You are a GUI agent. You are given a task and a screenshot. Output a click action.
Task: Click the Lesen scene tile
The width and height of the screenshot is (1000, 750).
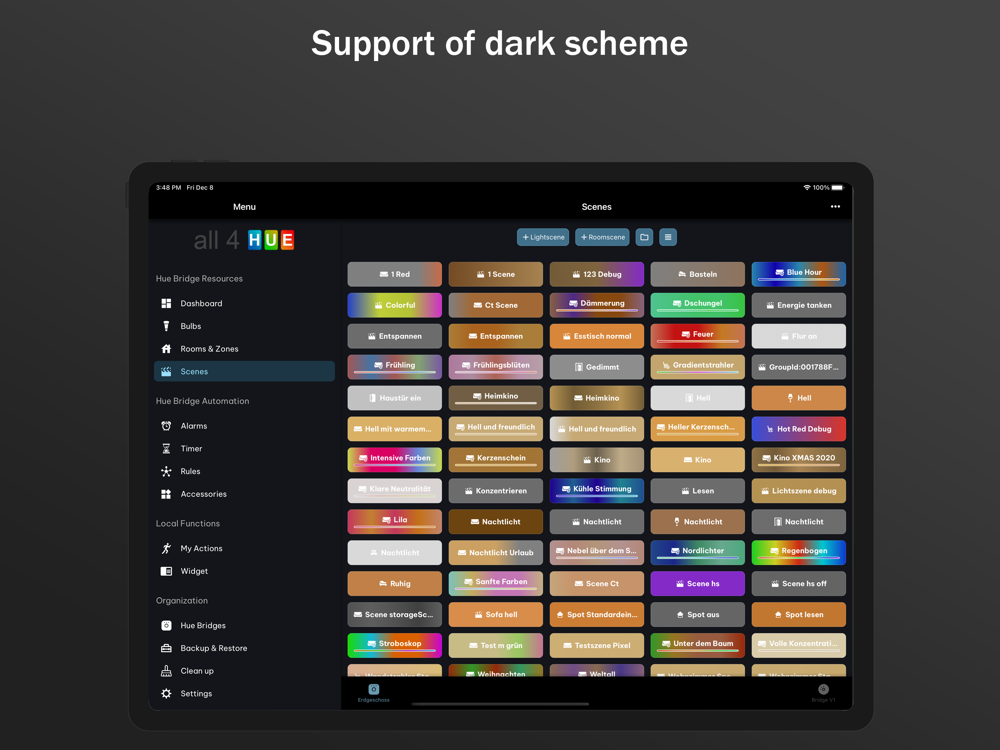(x=698, y=491)
